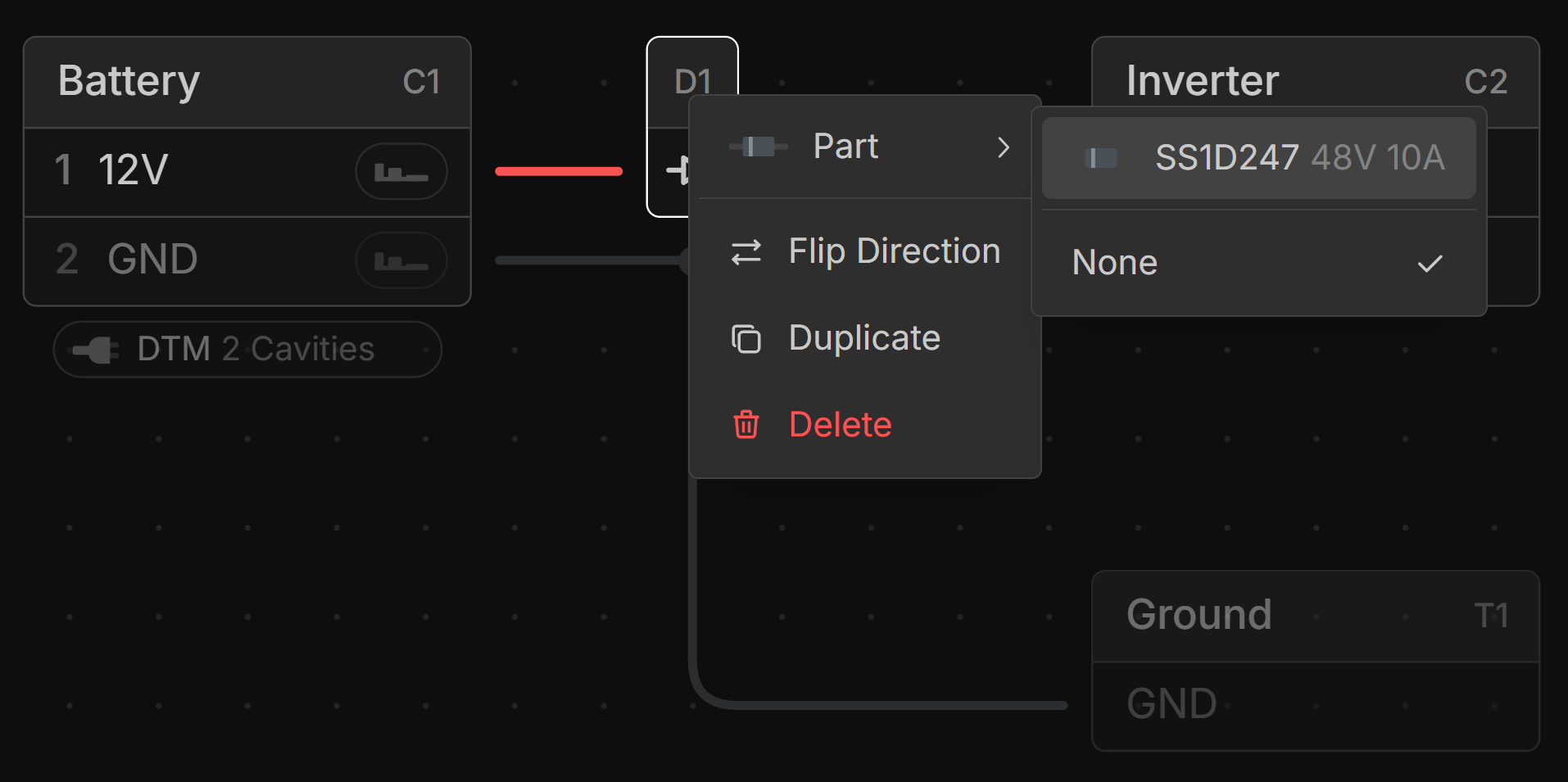
Task: Select None as the diode part
Action: click(1115, 263)
